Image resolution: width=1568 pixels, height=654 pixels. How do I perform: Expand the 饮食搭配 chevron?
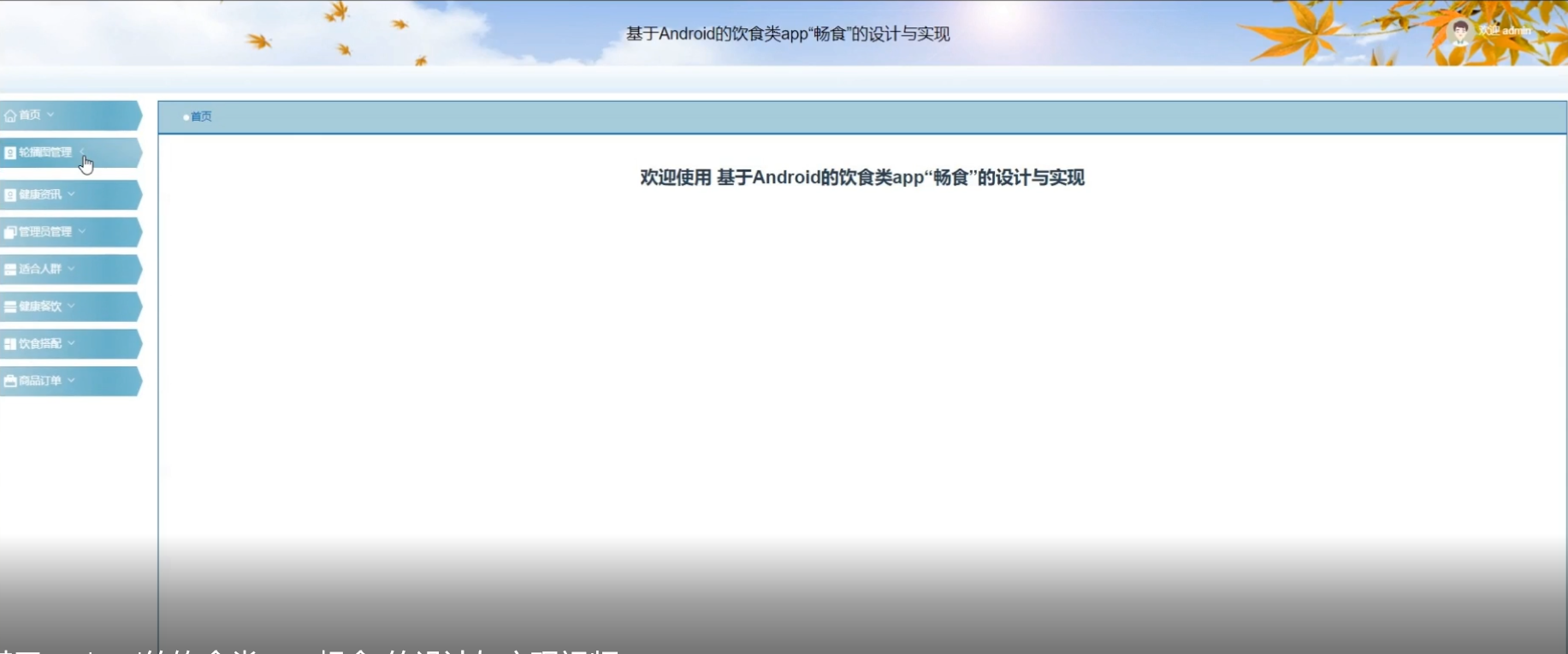click(71, 343)
